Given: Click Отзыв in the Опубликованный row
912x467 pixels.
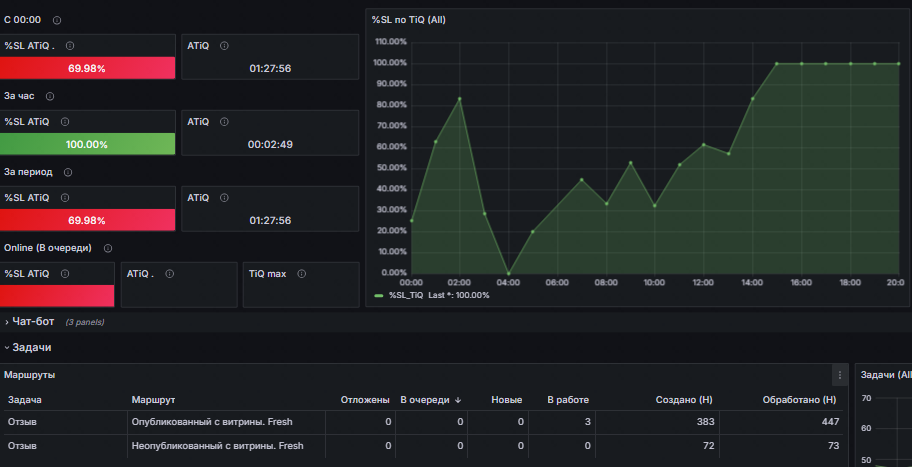Looking at the screenshot, I should [x=22, y=422].
